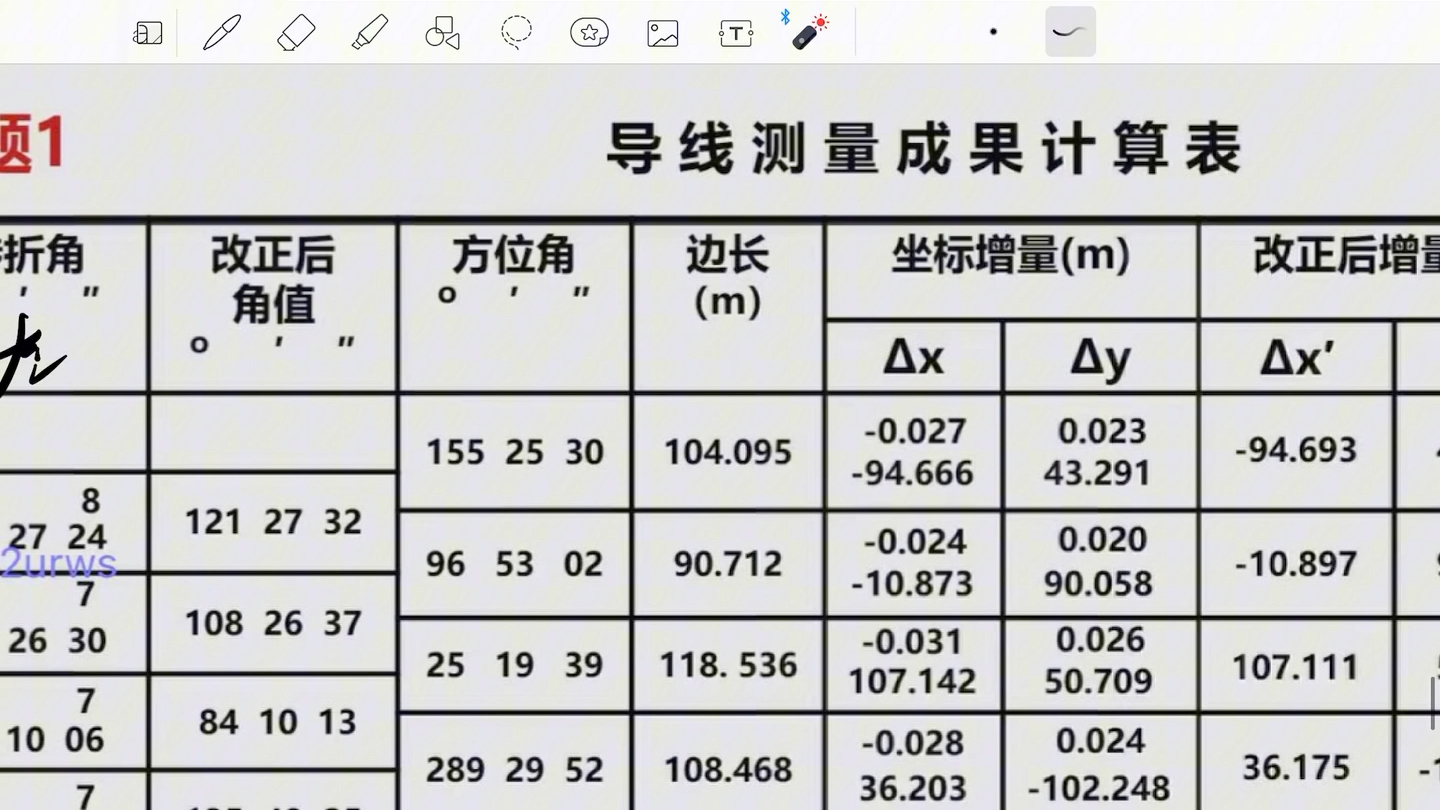1440x810 pixels.
Task: Click Δx value 36.203
Action: (x=912, y=788)
